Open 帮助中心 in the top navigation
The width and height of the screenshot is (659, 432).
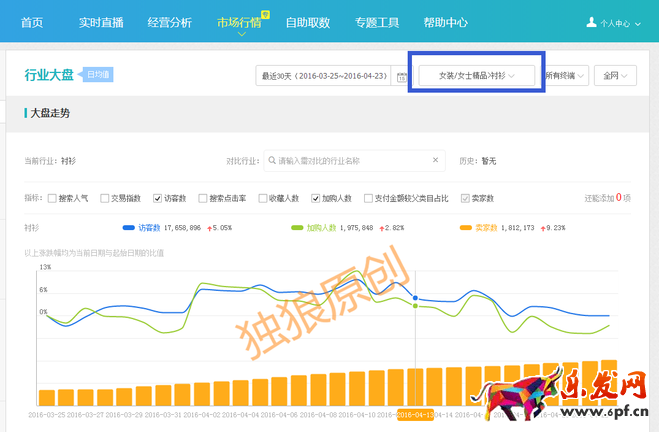[445, 22]
